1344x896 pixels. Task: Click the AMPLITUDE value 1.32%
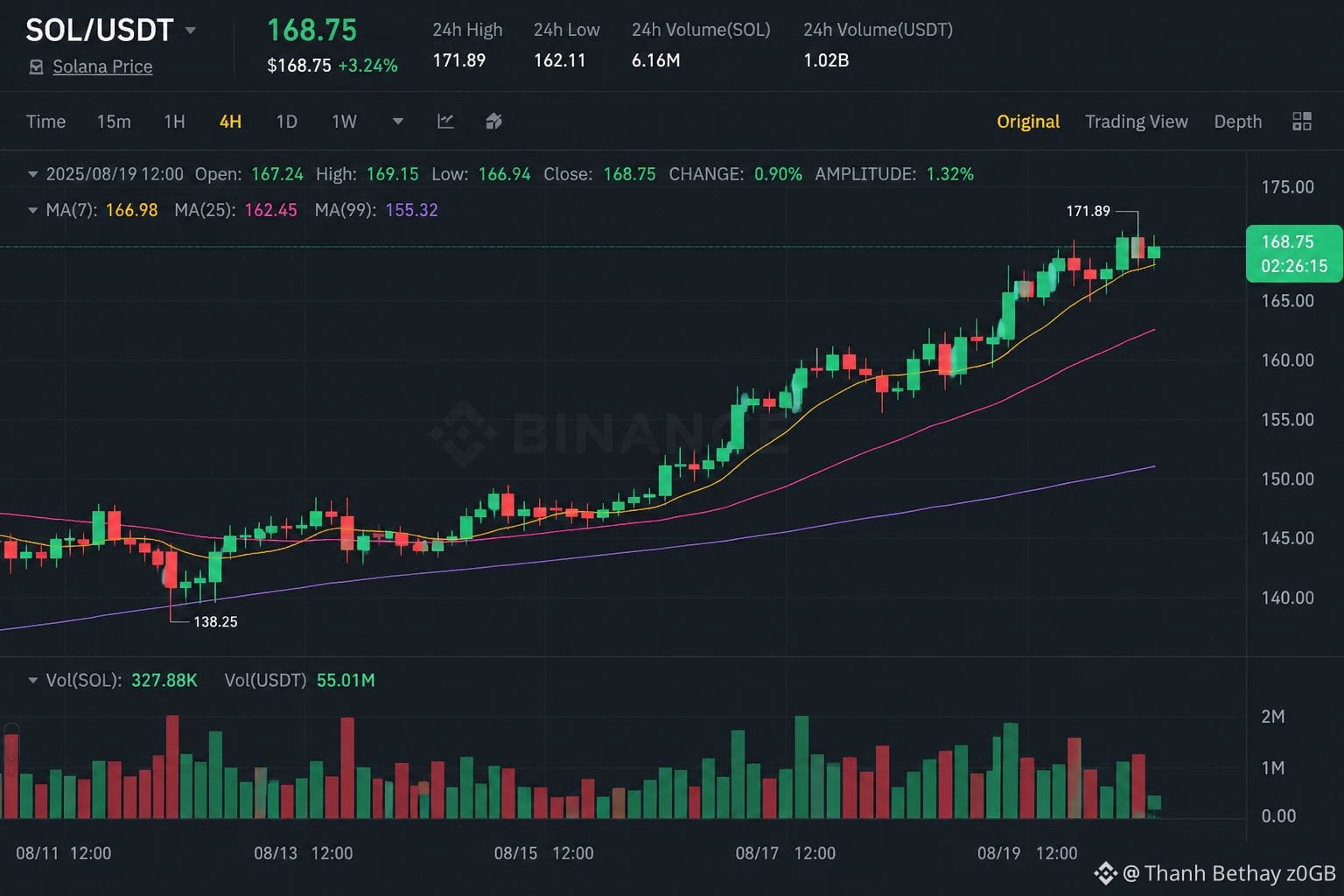click(949, 174)
